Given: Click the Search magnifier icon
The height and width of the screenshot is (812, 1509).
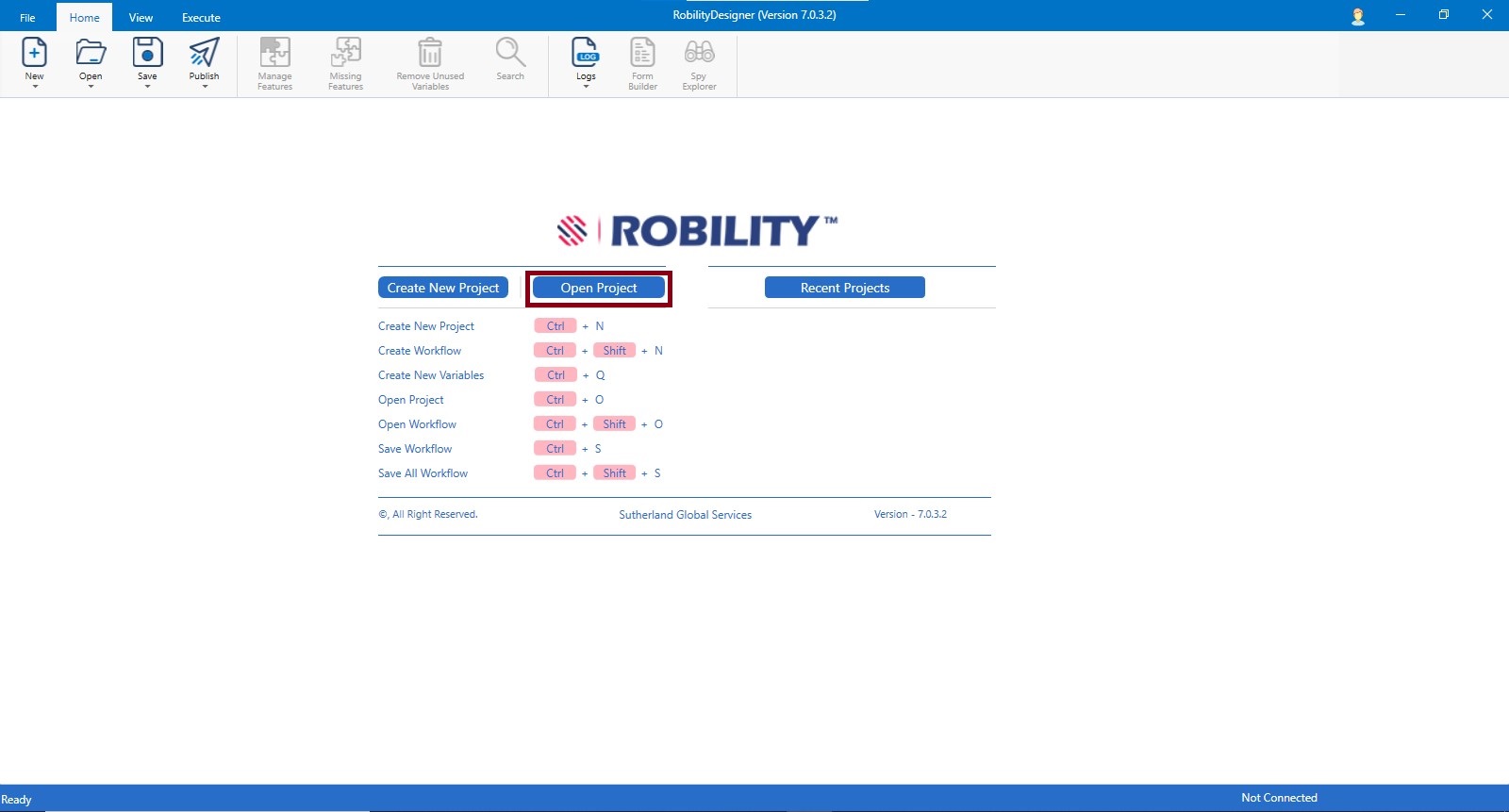Looking at the screenshot, I should (x=510, y=52).
